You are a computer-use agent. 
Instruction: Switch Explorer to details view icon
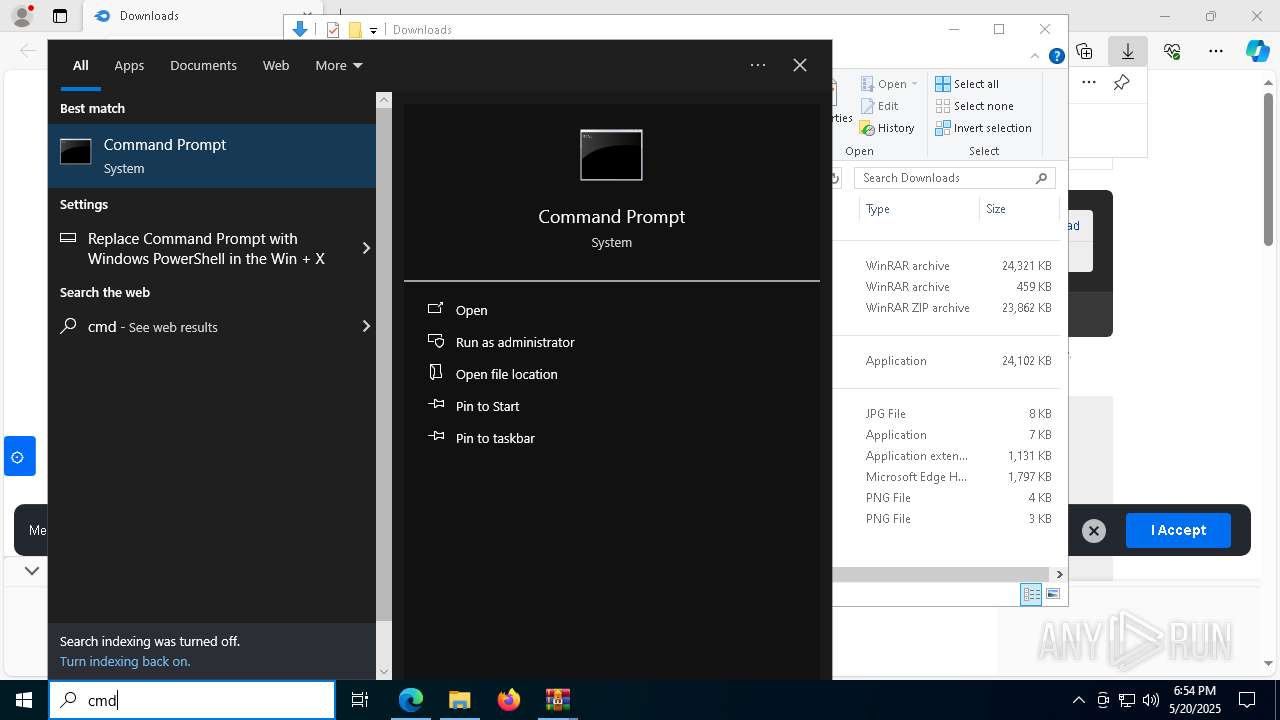[1031, 594]
